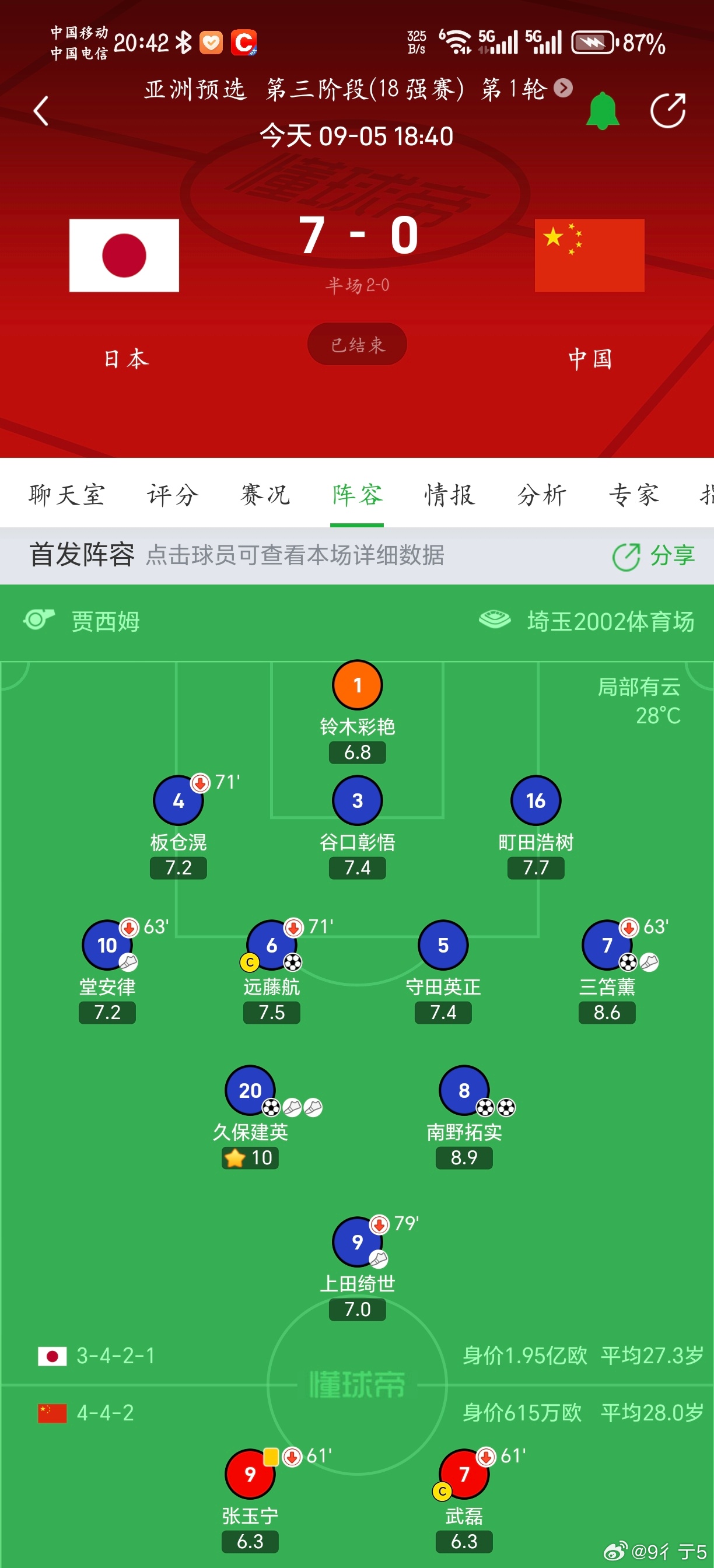This screenshot has width=714, height=1568.
Task: Select the 情报 tab
Action: tap(449, 495)
